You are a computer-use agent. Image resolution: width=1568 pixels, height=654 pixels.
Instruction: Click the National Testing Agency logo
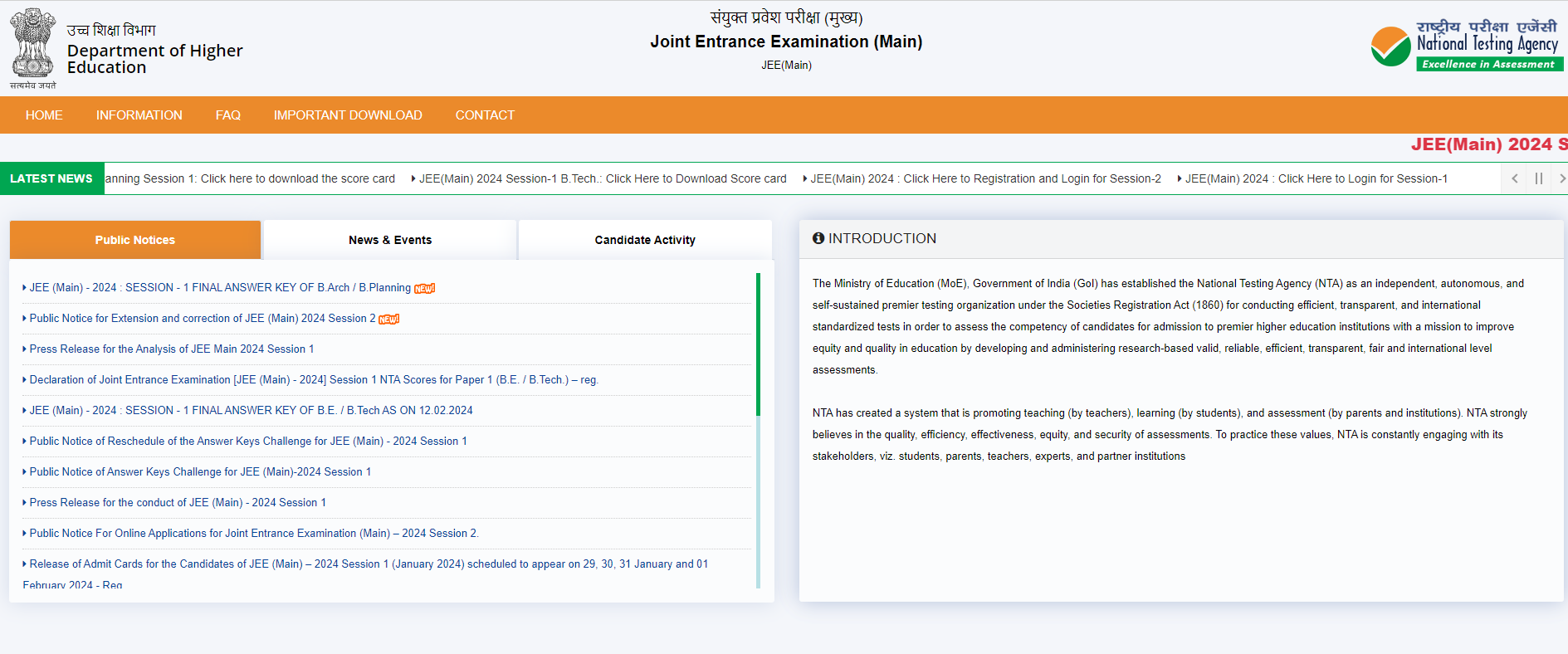click(x=1467, y=46)
